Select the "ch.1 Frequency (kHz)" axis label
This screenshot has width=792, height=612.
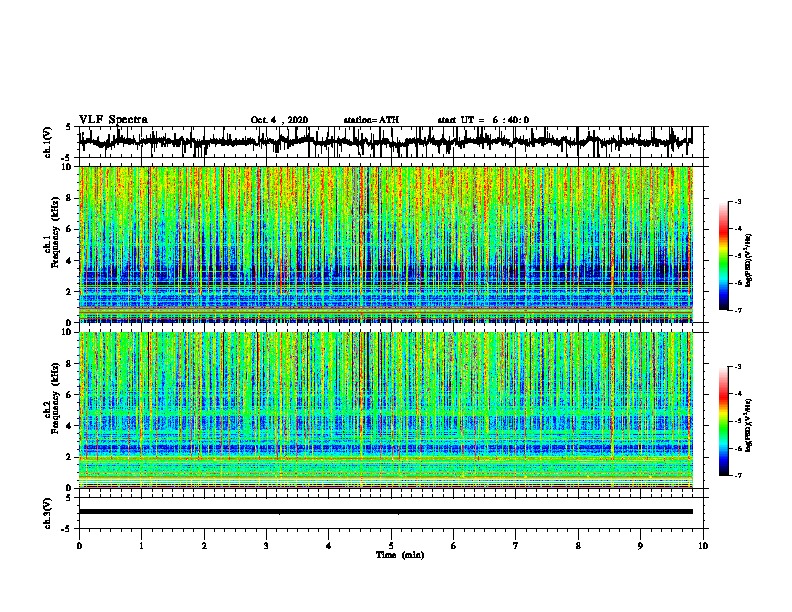tap(52, 232)
